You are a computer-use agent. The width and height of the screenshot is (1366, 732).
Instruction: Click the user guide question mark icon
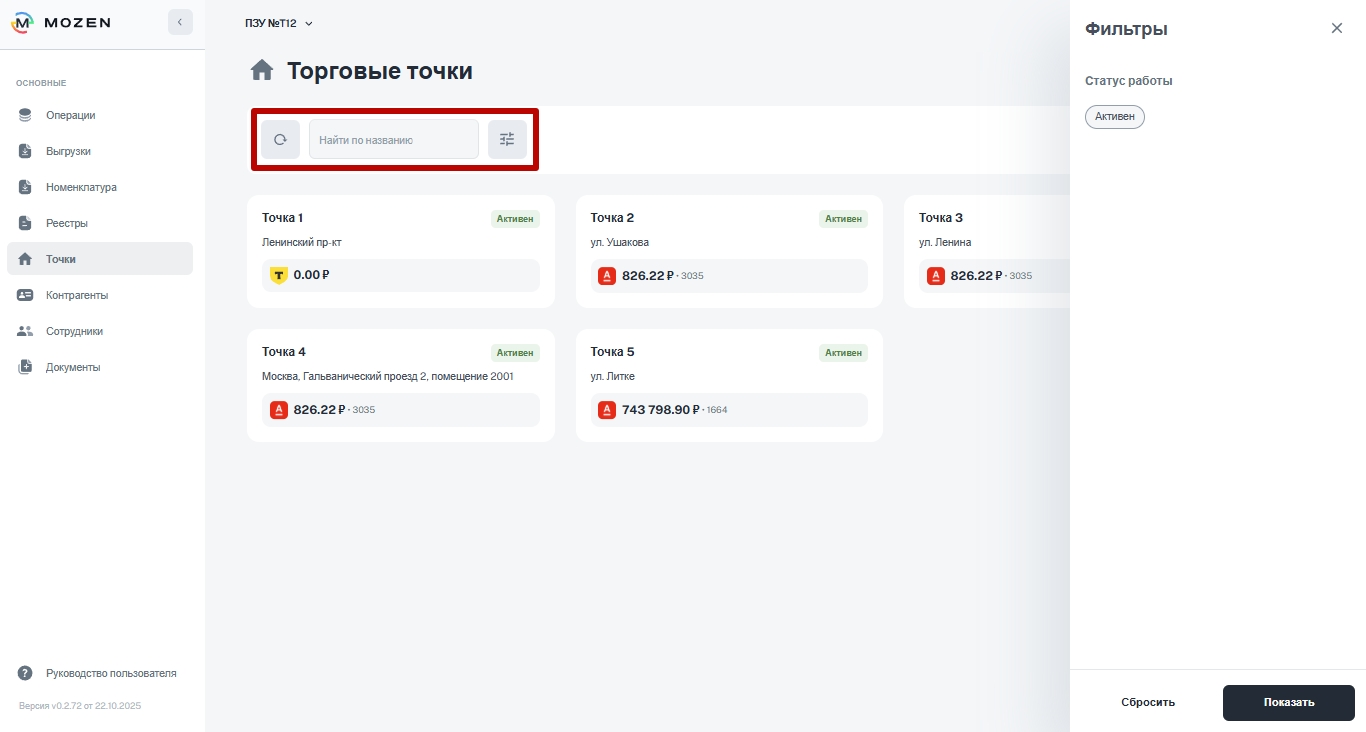click(x=25, y=673)
